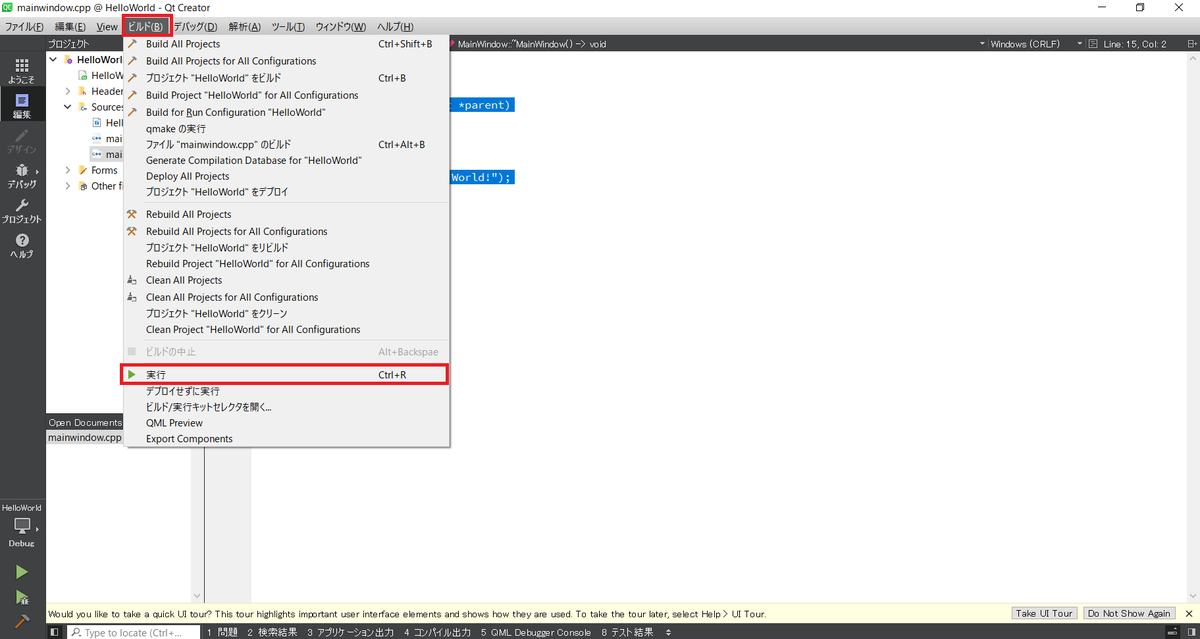This screenshot has width=1200, height=639.
Task: Choose ビルド/実行キットセレクタを開く... menu item
Action: click(x=286, y=407)
